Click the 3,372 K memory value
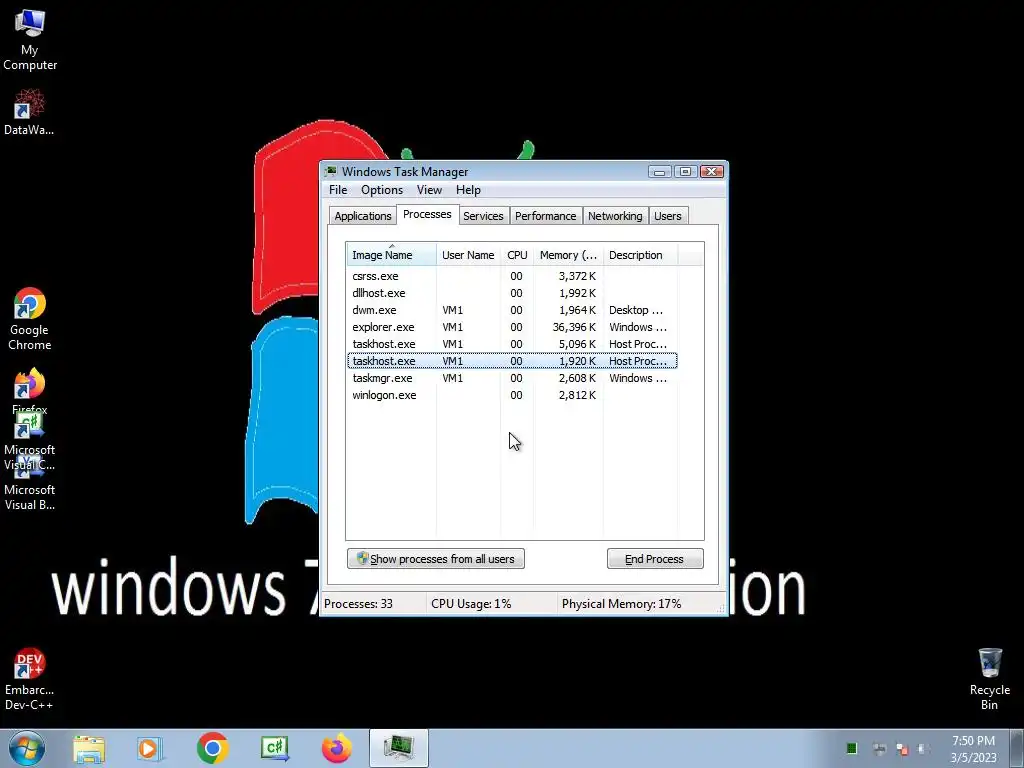1024x768 pixels. coord(577,276)
